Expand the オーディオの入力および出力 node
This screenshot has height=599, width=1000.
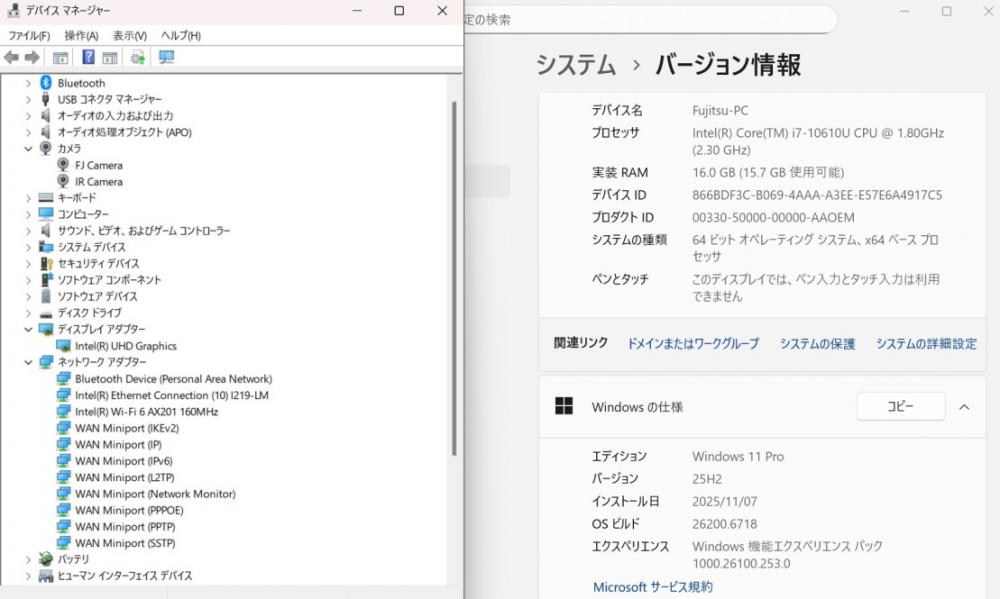[x=28, y=115]
